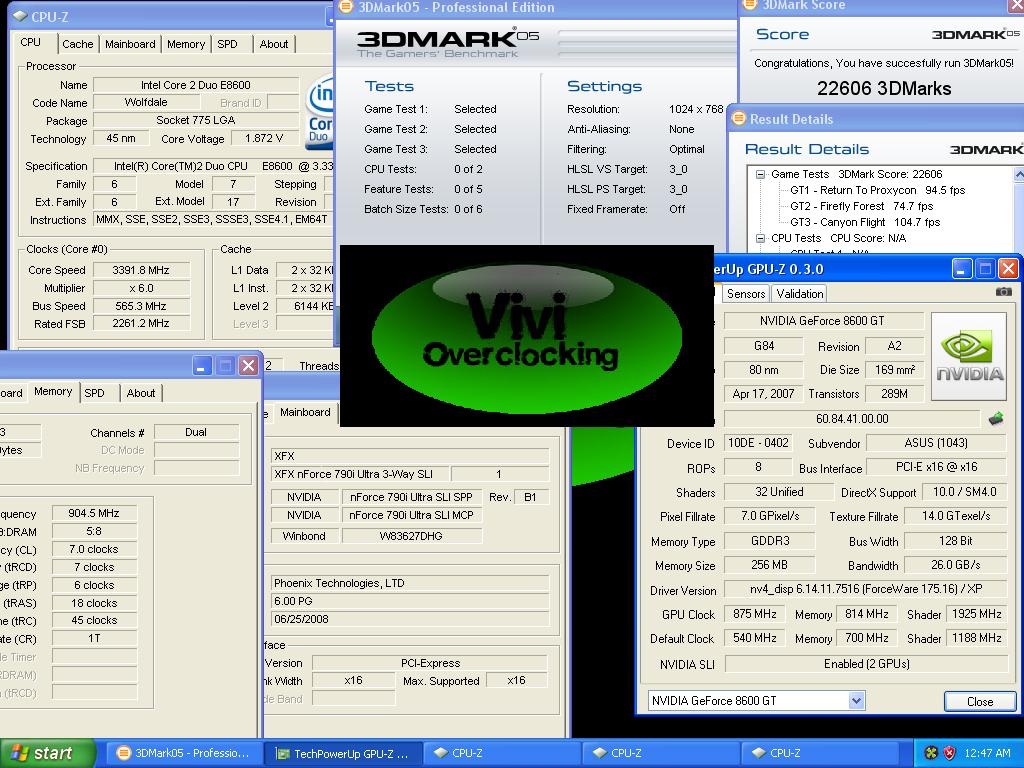Collapse the Game Tests tree node
This screenshot has width=1024, height=768.
(760, 174)
